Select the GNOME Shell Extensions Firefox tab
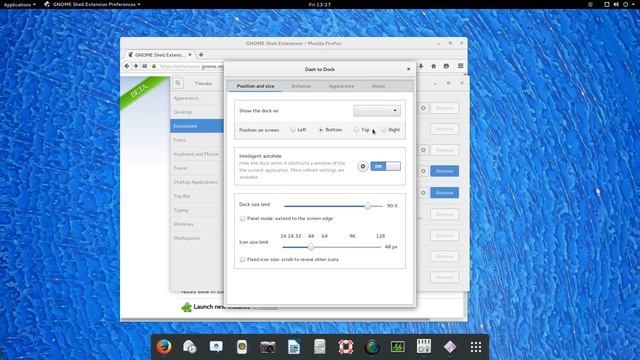Screen dimensions: 640x360 [159, 54]
